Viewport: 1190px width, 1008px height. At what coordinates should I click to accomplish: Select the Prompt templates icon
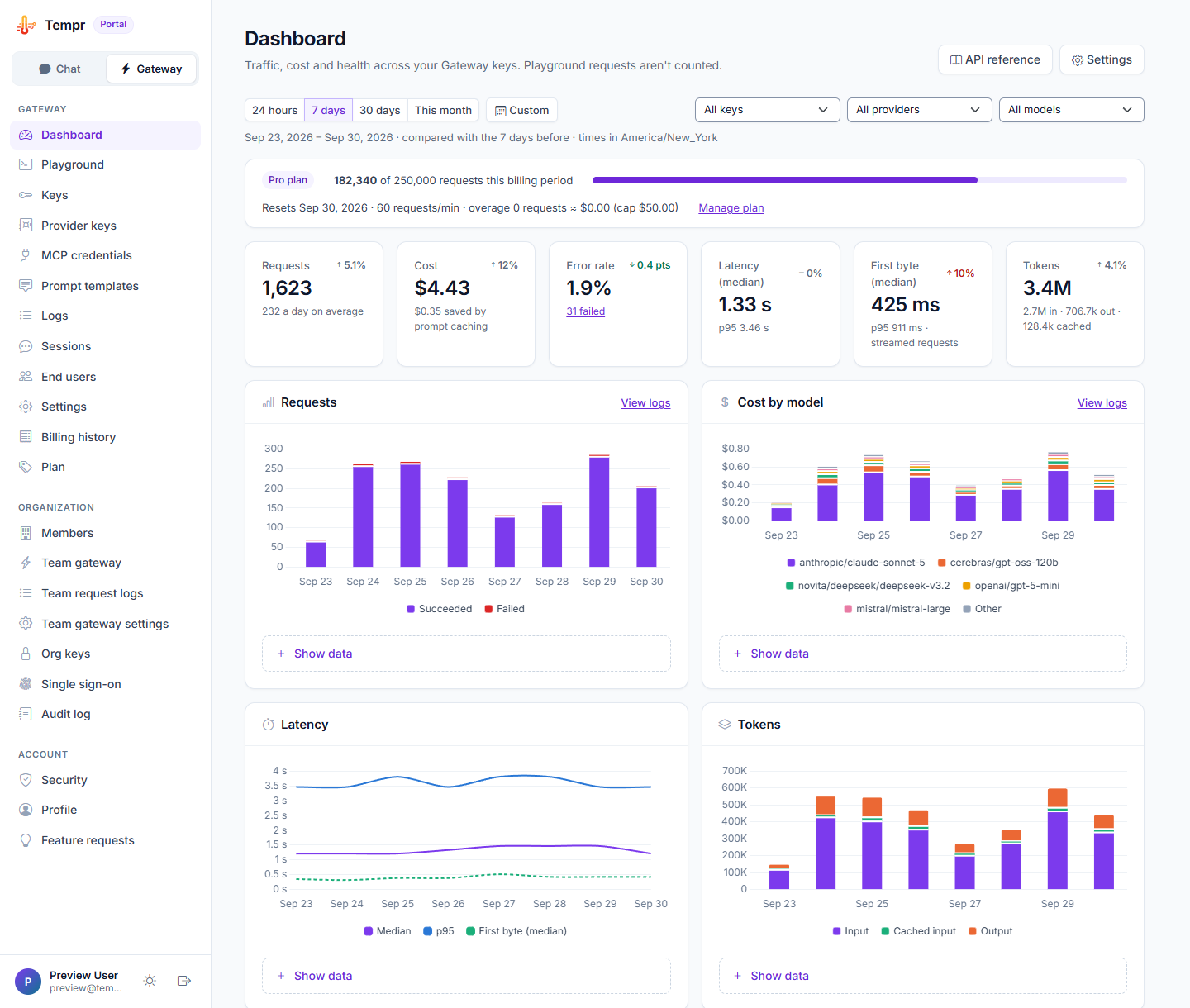click(26, 286)
